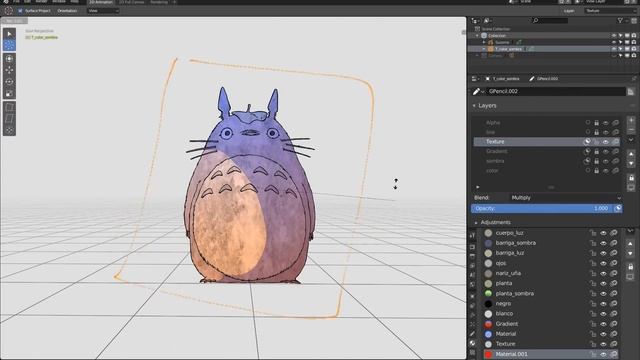The height and width of the screenshot is (360, 640).
Task: Lock the Alpha layer padlock
Action: [x=596, y=122]
